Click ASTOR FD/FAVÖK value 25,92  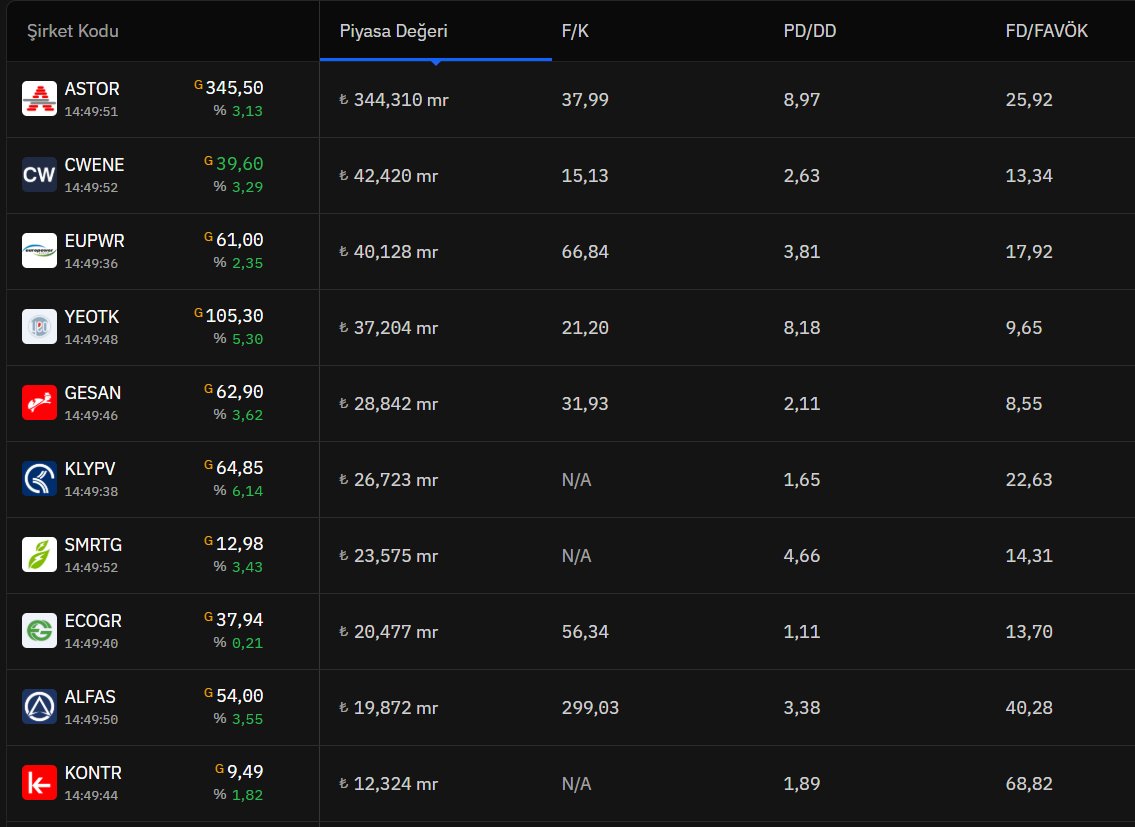pyautogui.click(x=1029, y=100)
